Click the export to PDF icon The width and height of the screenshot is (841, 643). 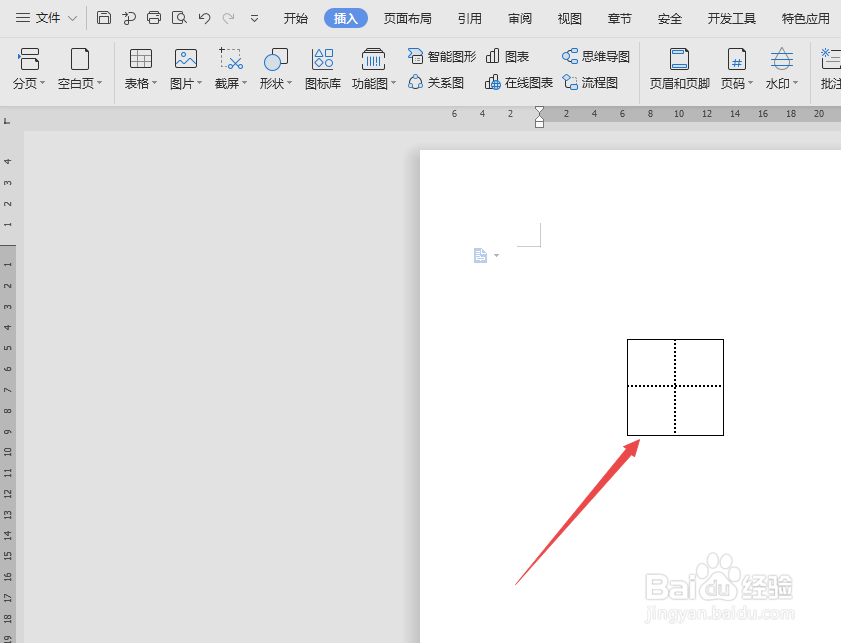(x=129, y=18)
